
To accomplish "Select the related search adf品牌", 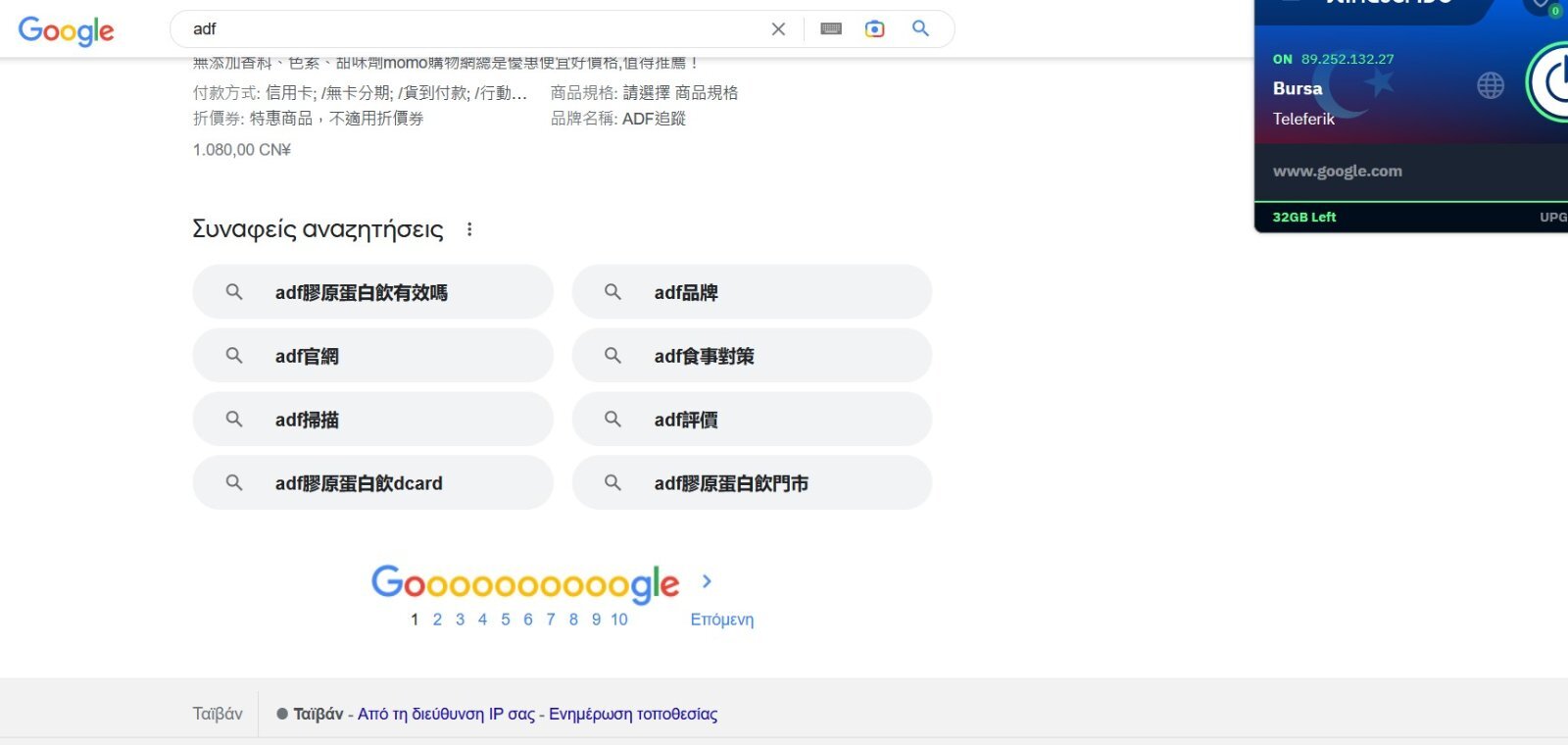I will click(x=752, y=292).
